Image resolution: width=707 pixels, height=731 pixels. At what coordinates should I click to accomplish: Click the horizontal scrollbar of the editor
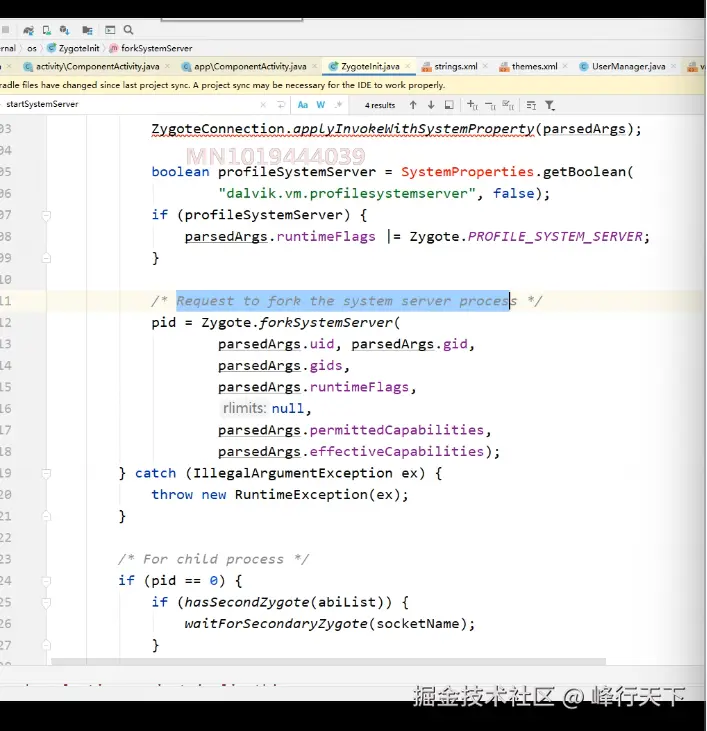(329, 662)
